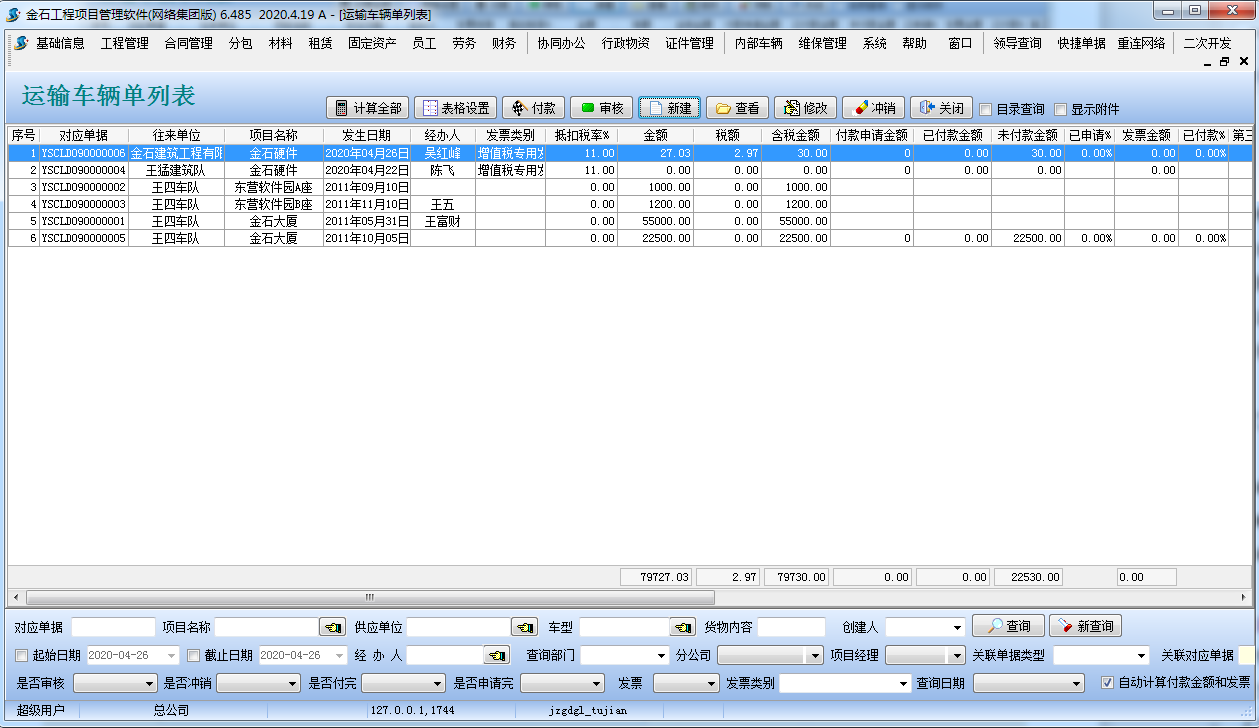Image resolution: width=1259 pixels, height=728 pixels.
Task: Click the 修改 edit button
Action: 805,108
